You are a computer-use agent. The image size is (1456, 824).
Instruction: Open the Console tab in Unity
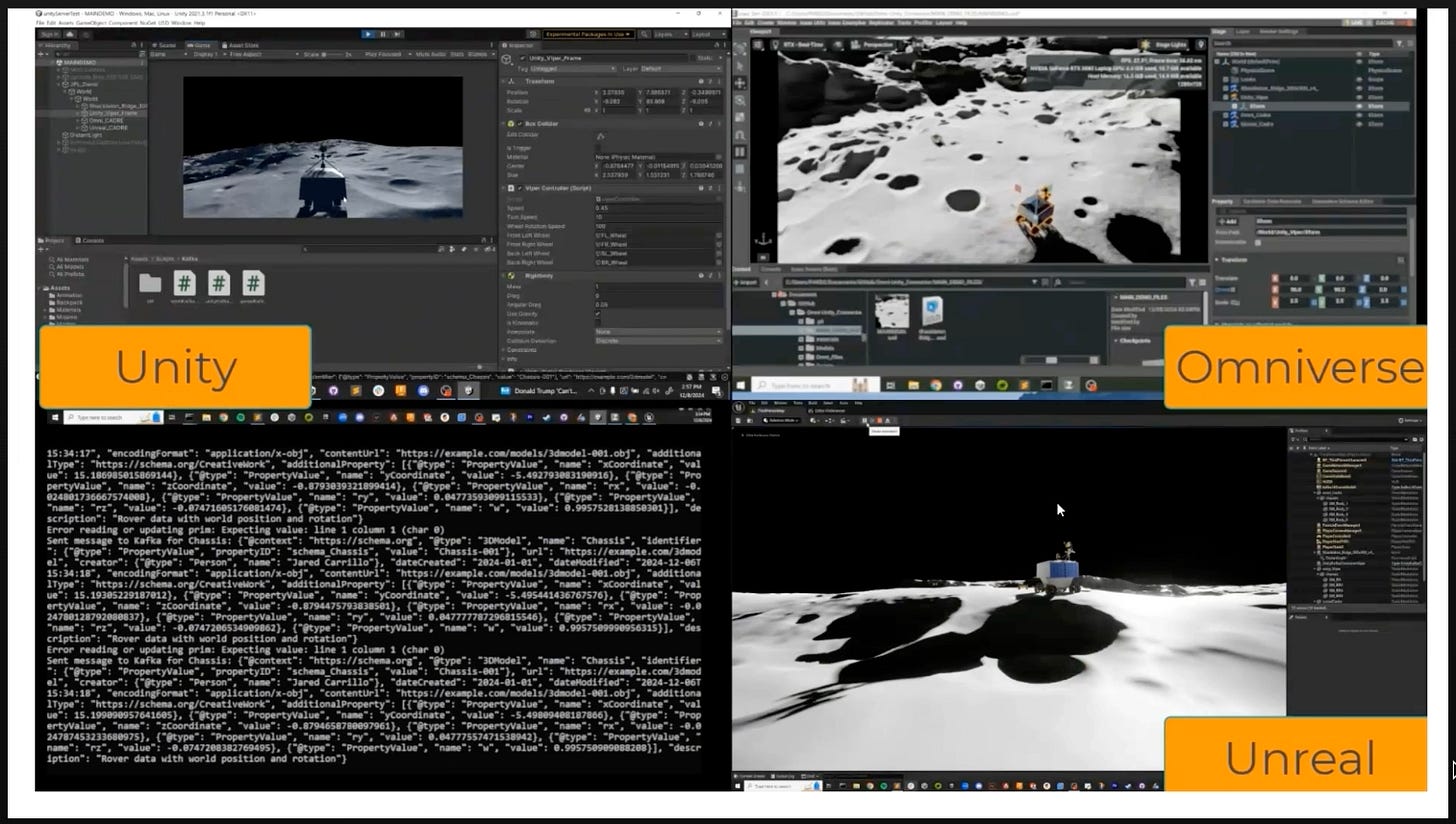(x=92, y=240)
